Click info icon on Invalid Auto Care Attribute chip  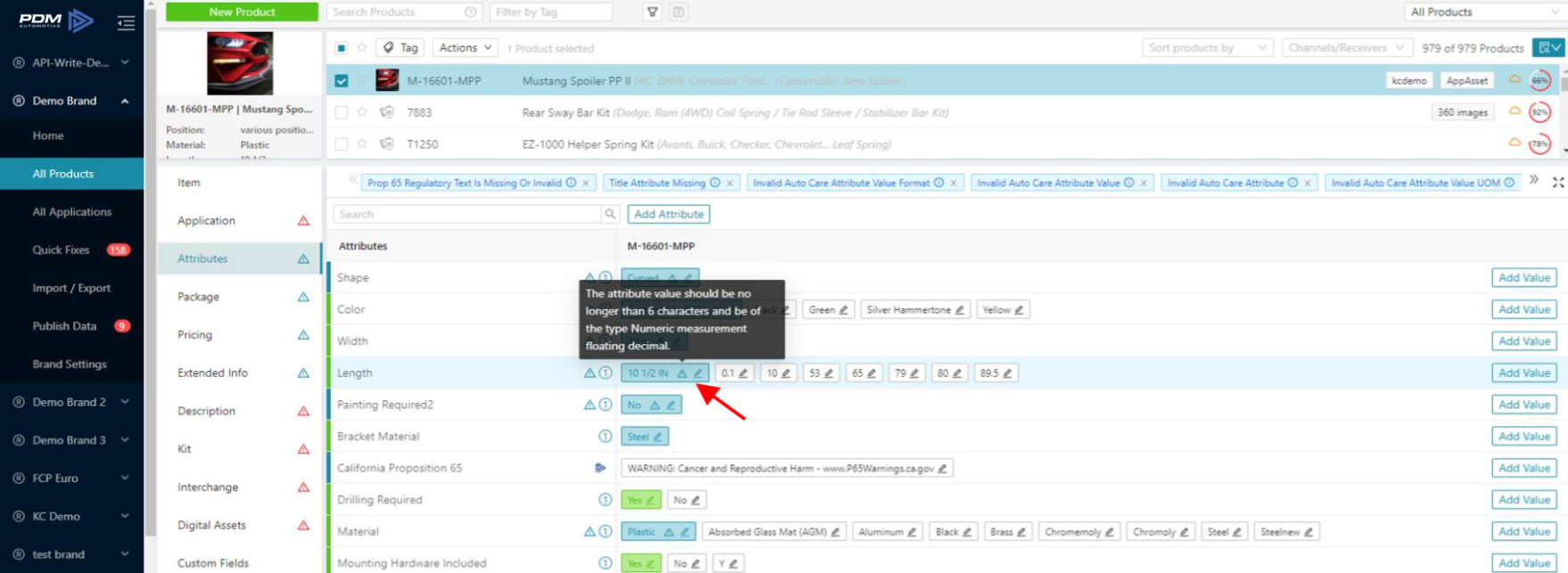(x=1293, y=183)
